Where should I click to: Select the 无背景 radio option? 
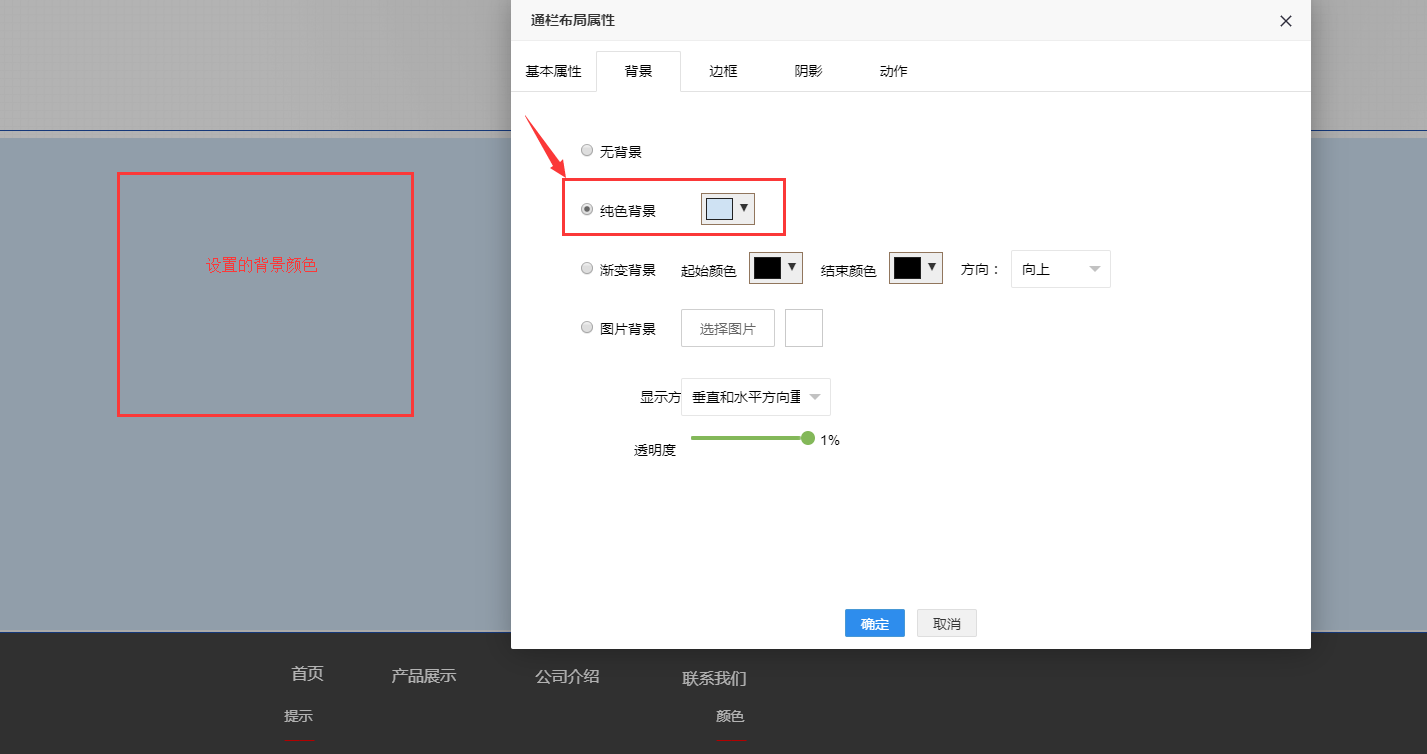(587, 151)
